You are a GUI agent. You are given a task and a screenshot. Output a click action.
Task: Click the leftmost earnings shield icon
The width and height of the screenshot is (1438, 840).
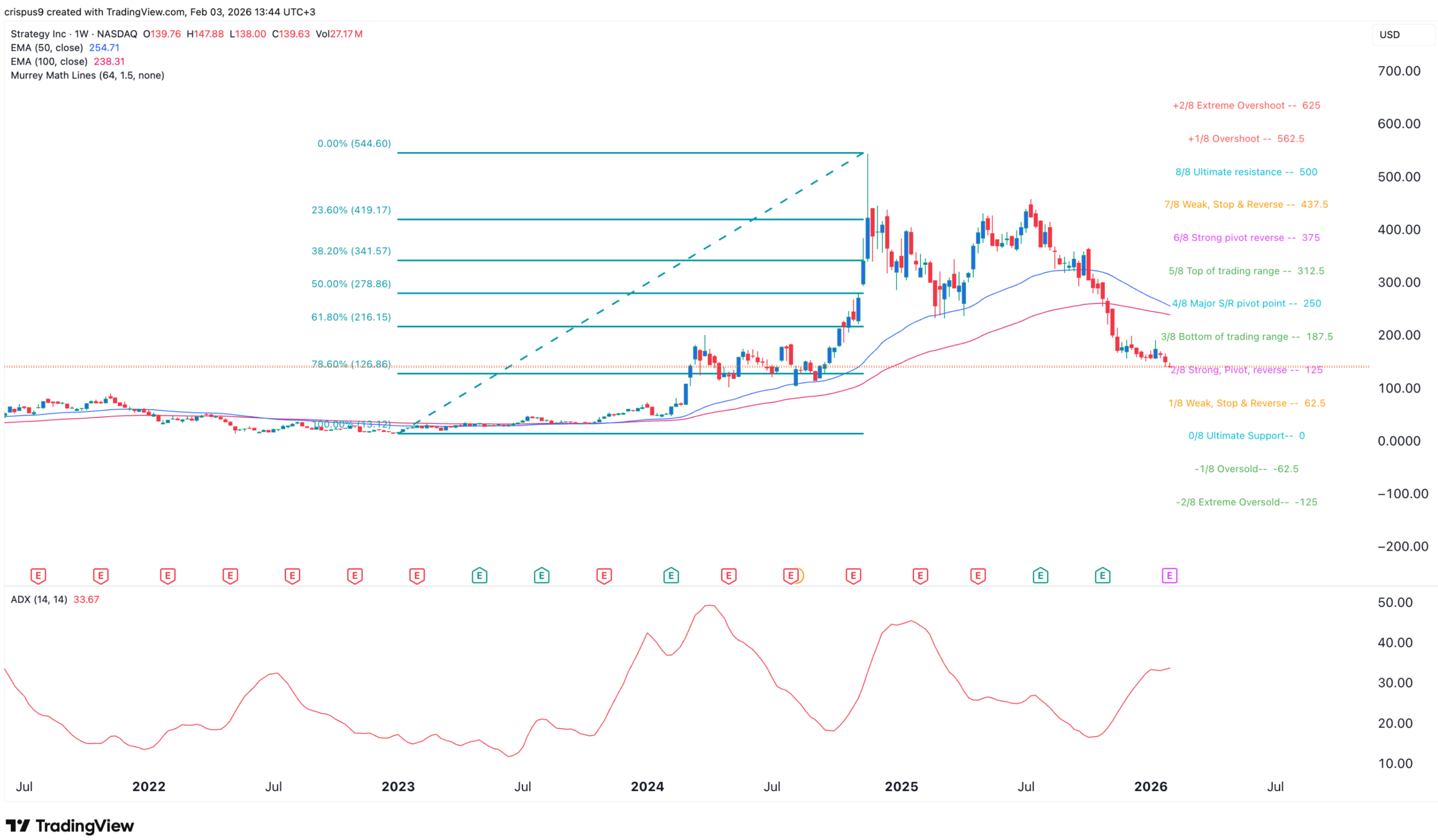(38, 576)
